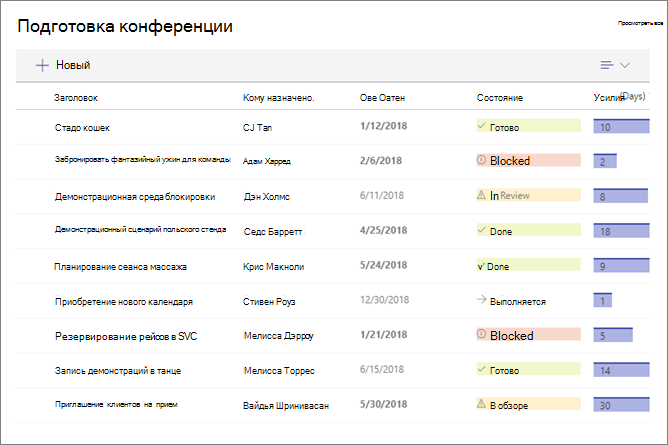Click assignee Стивен Роуз
The height and width of the screenshot is (445, 668).
[x=269, y=302]
